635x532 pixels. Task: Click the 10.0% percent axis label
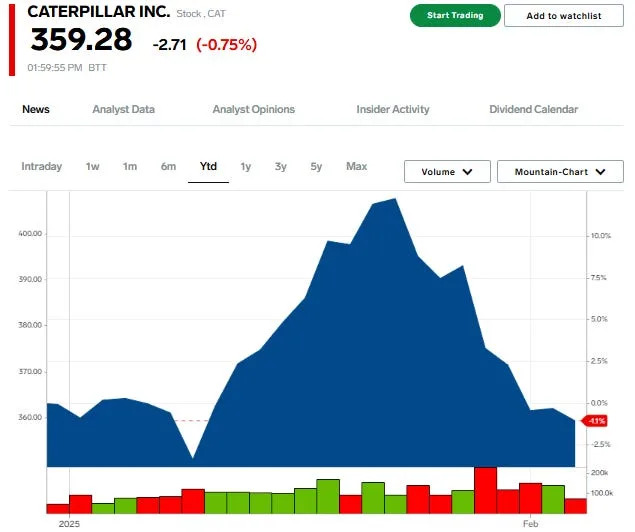tap(601, 236)
